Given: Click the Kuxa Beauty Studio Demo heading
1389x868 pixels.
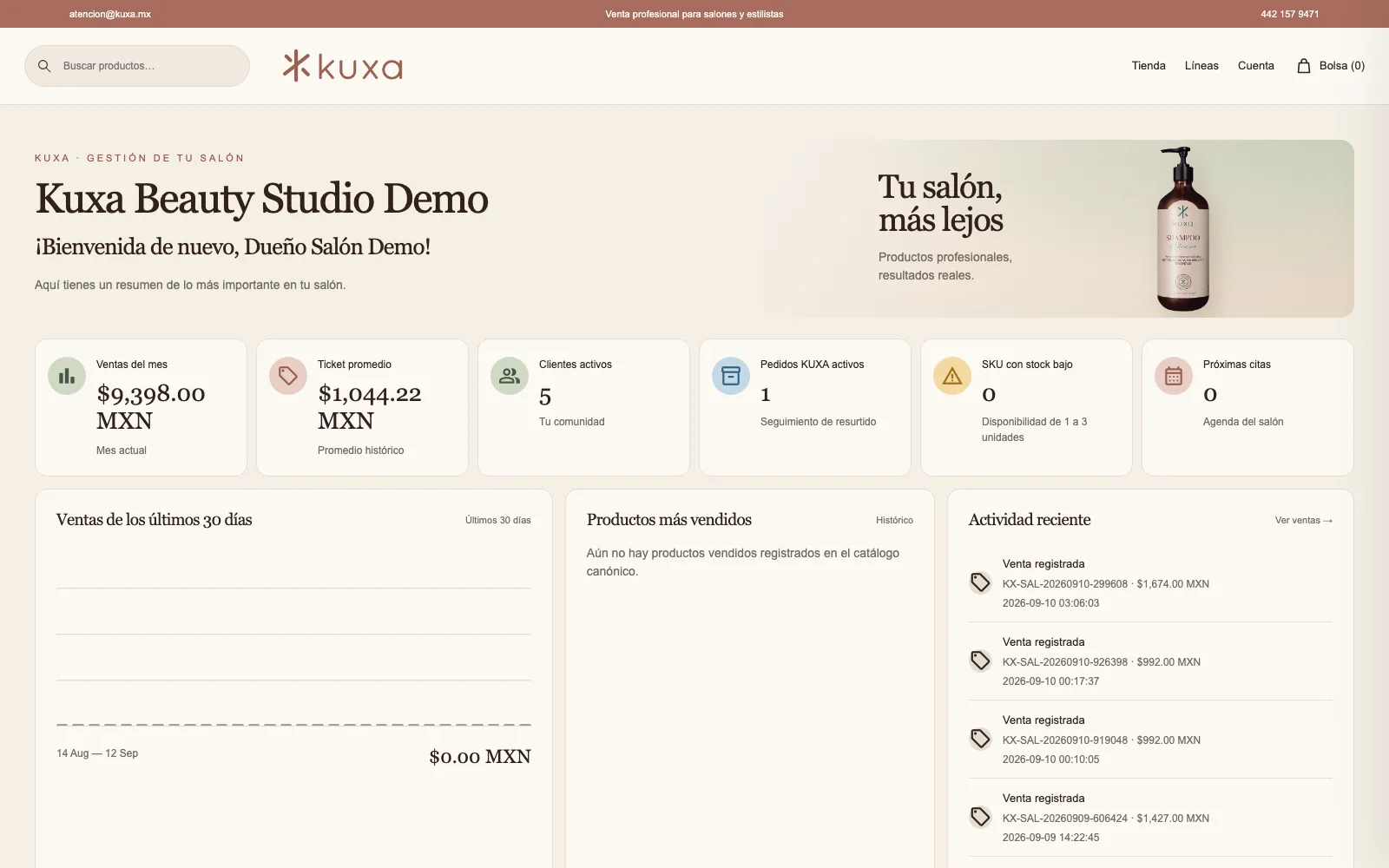Looking at the screenshot, I should point(261,199).
